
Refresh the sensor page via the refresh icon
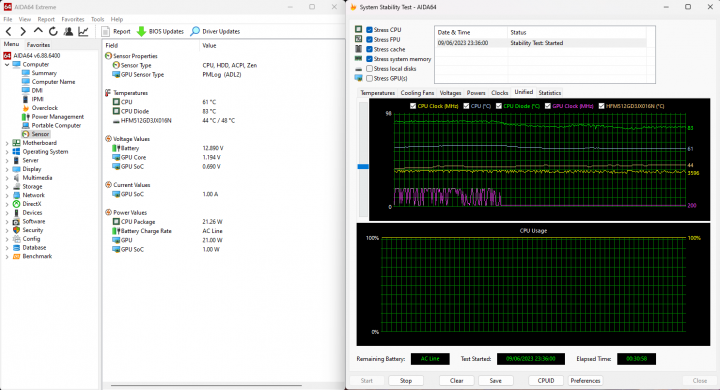[53, 31]
